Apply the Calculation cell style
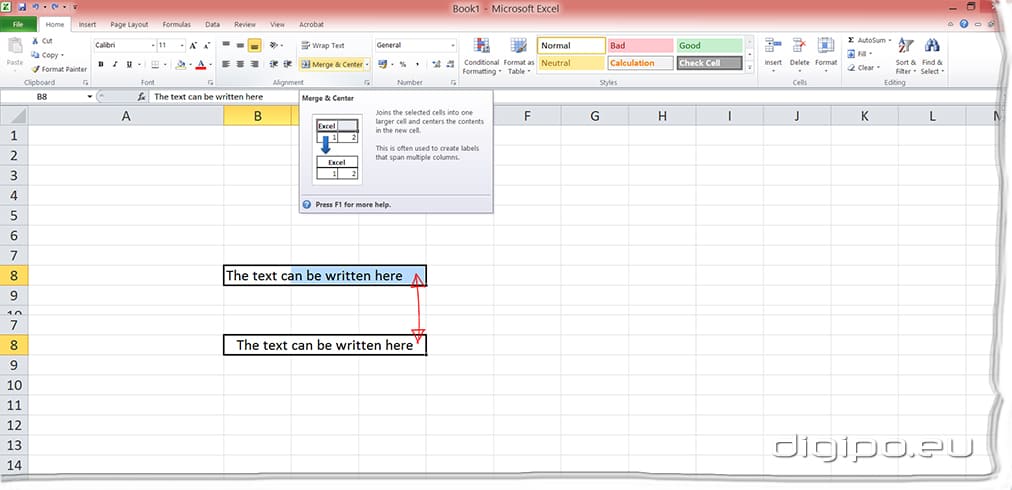The image size is (1012, 490). (640, 63)
